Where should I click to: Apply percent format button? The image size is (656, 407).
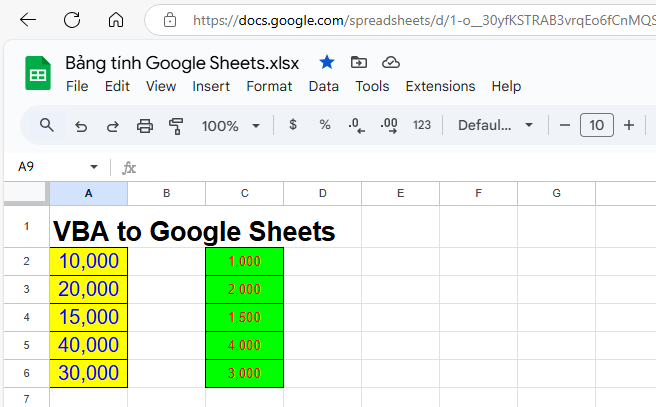pyautogui.click(x=325, y=125)
